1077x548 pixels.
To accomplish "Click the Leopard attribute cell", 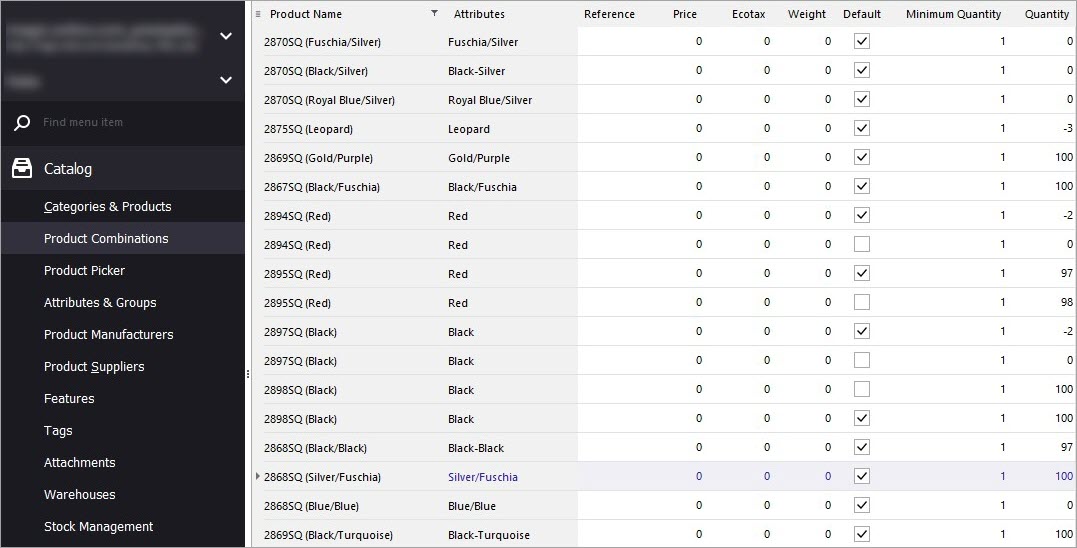I will tap(468, 128).
